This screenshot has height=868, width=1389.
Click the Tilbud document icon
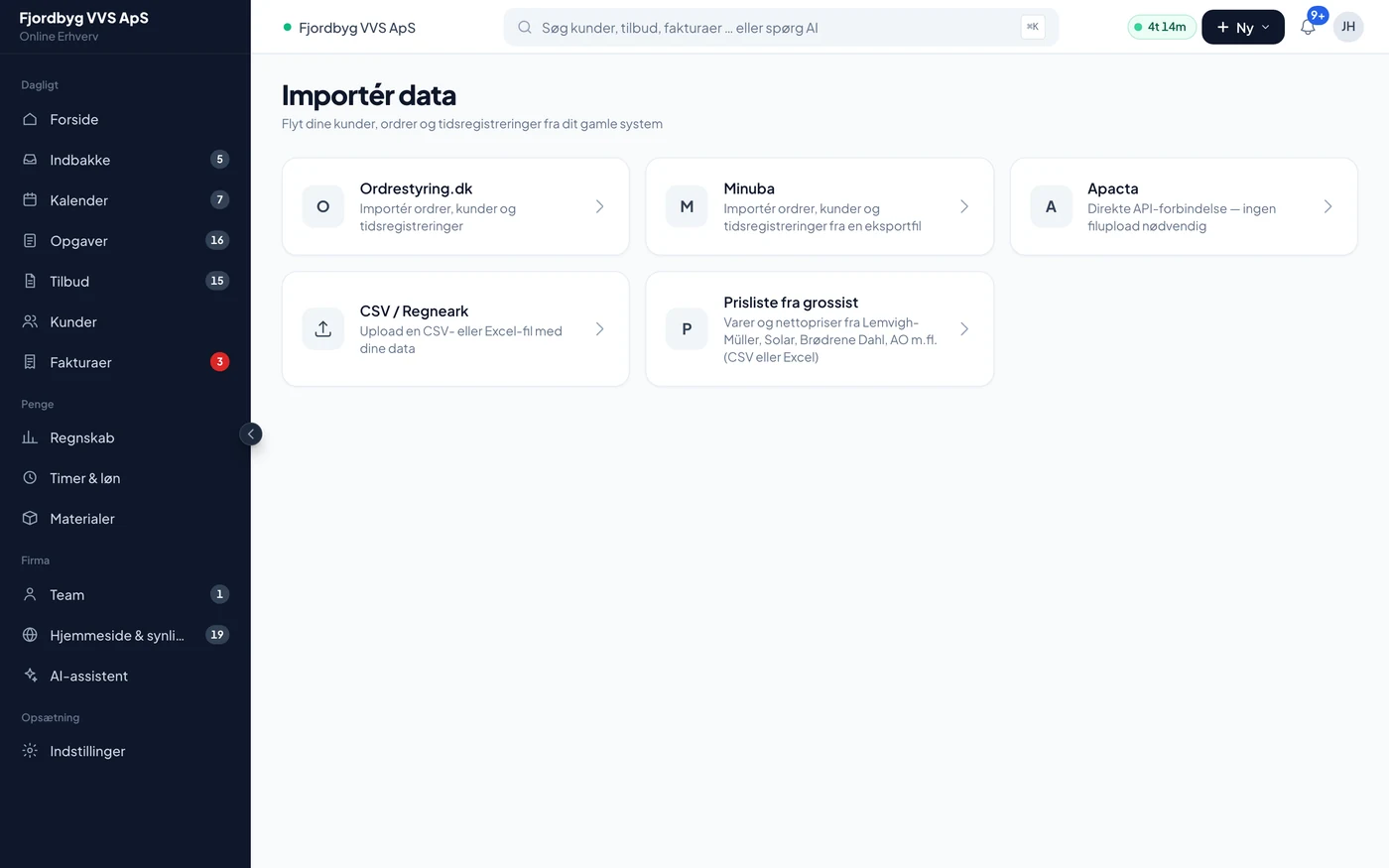(x=30, y=282)
